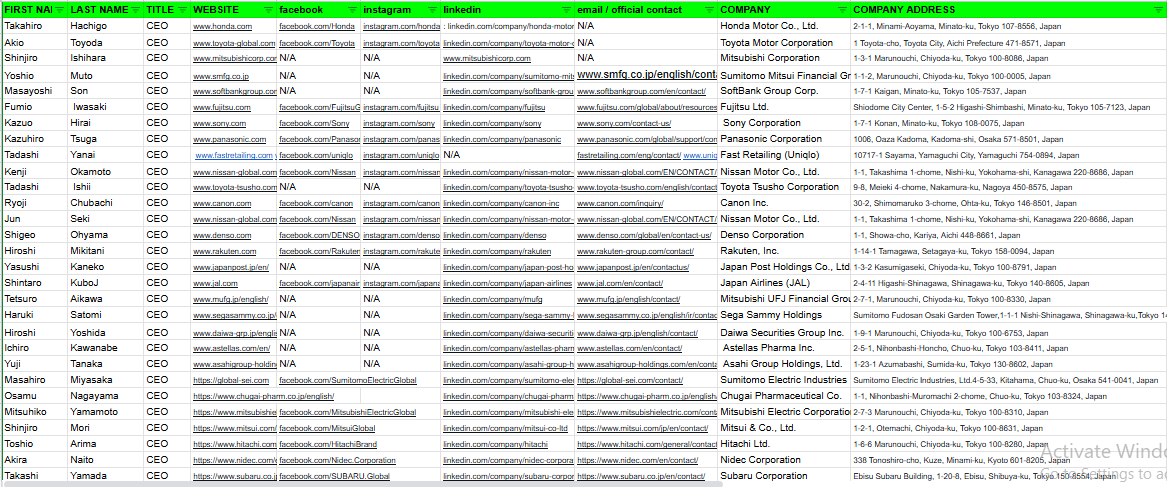Open the instagram column filter dropdown
Screen dimensions: 1167x487
432,10
